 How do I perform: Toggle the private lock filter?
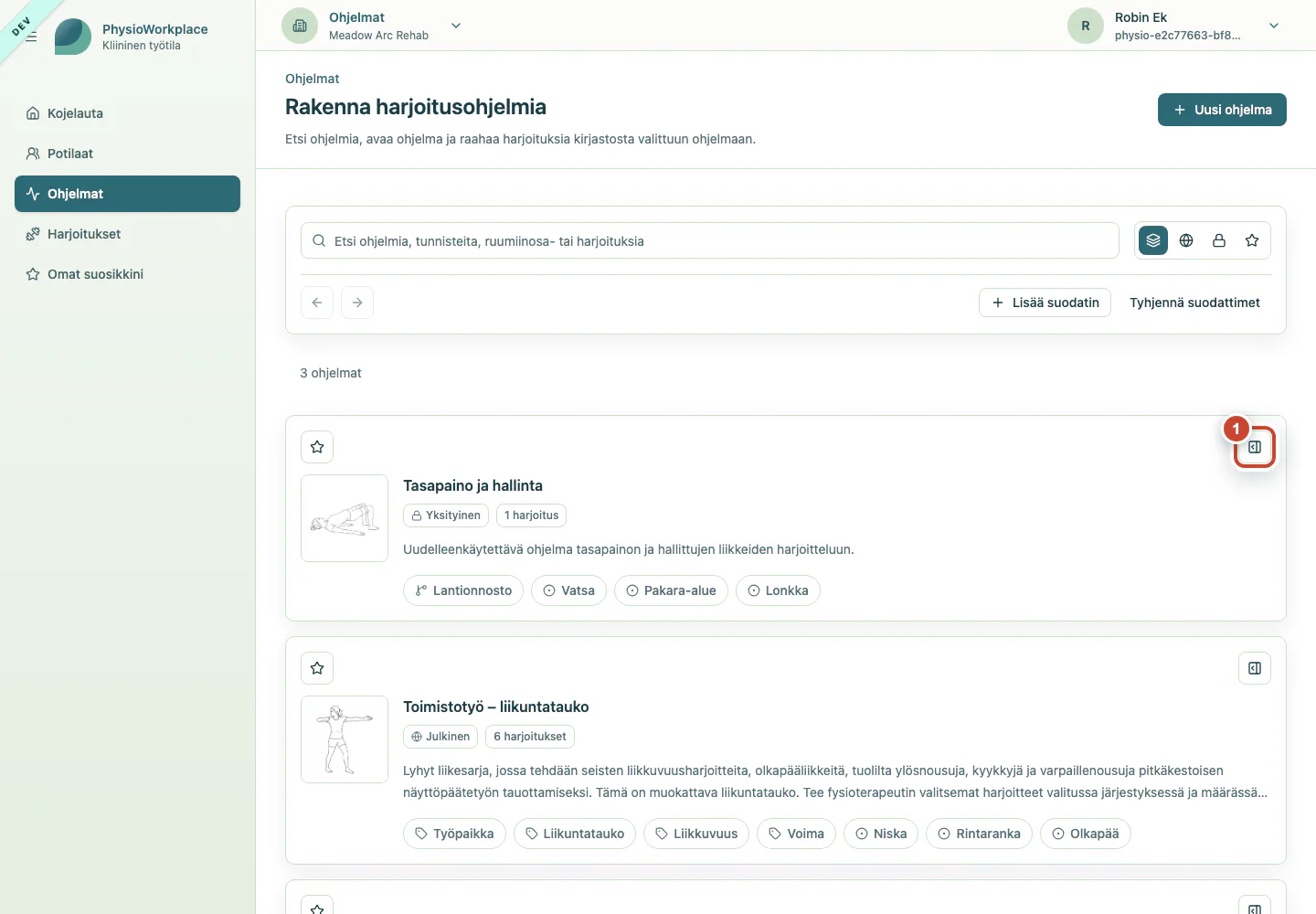[1219, 240]
